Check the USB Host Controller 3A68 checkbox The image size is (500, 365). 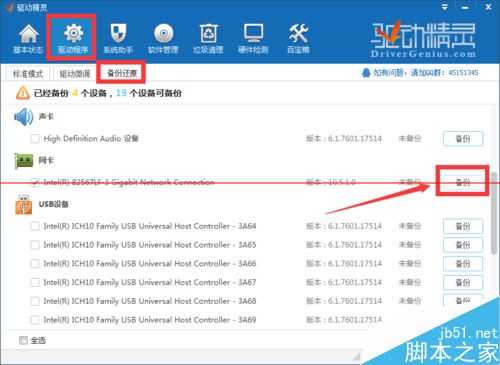35,301
